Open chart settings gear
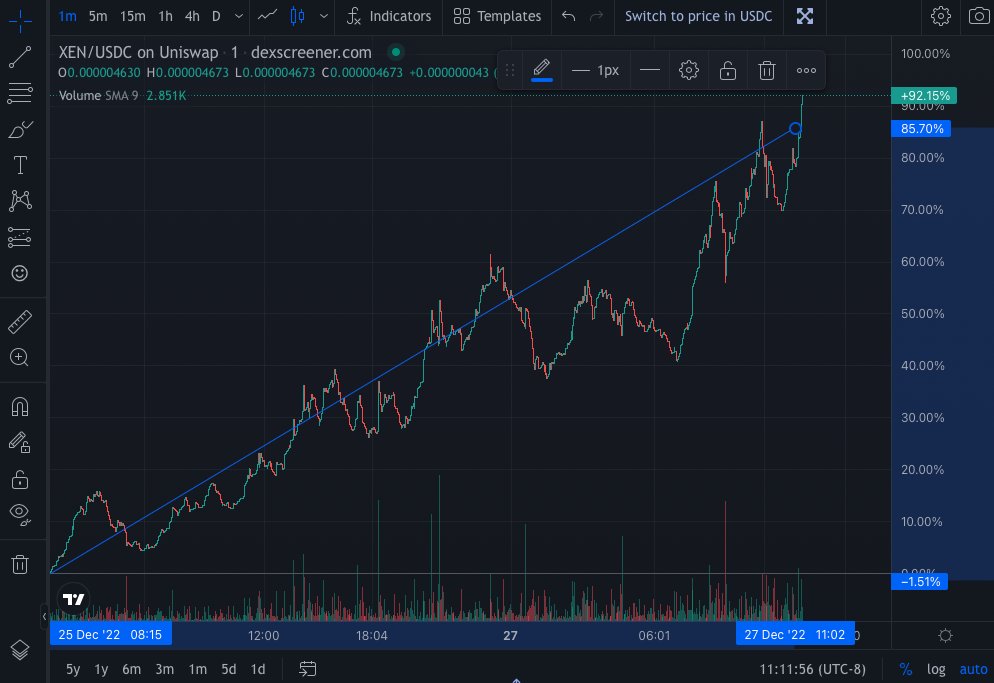The image size is (994, 683). pos(941,16)
